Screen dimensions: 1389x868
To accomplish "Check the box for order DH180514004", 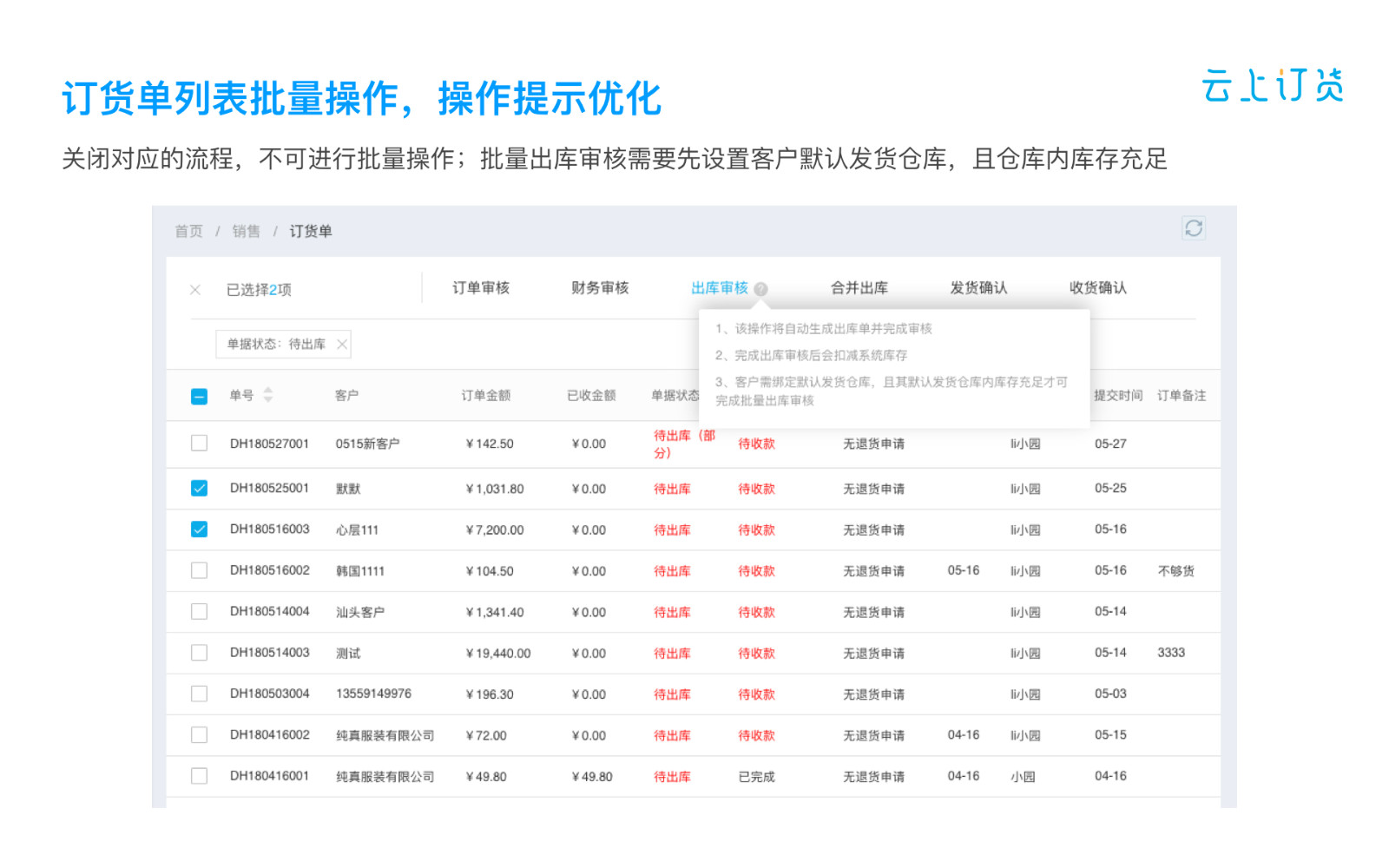I will [200, 612].
